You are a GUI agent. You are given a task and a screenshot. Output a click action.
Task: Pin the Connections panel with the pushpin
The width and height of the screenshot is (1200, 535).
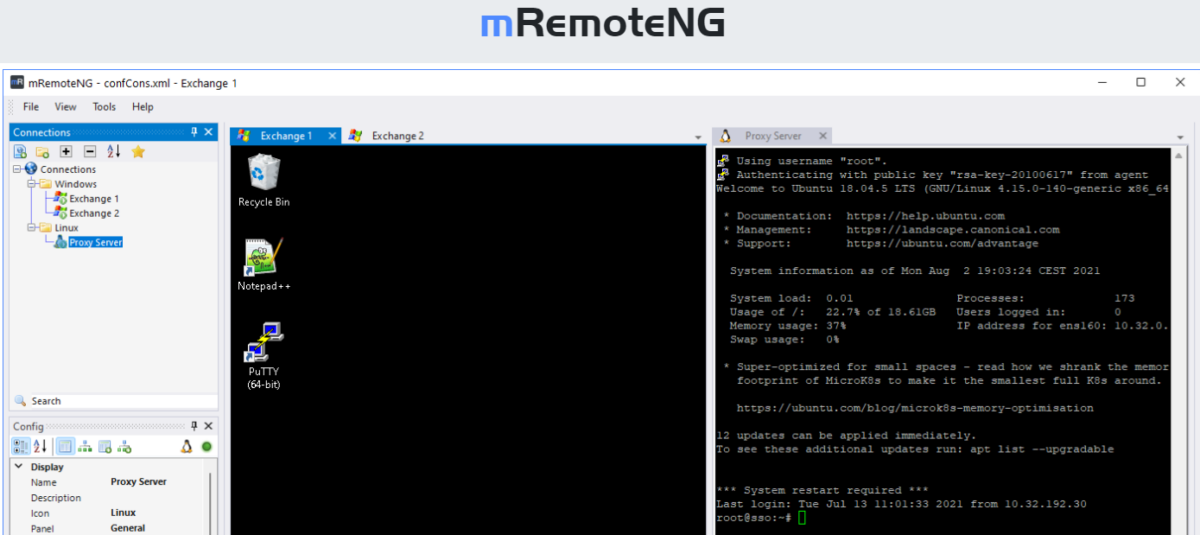[x=194, y=132]
